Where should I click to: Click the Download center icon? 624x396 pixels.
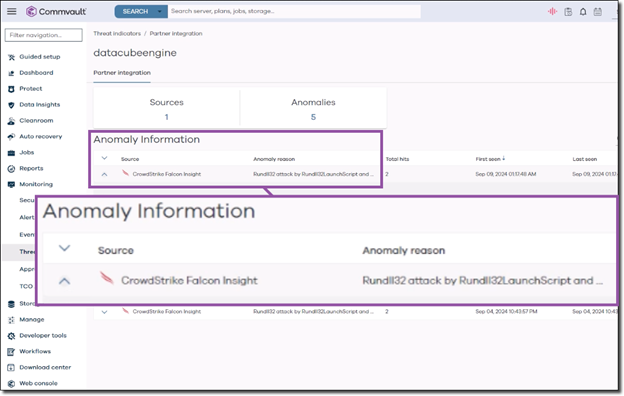[x=11, y=367]
